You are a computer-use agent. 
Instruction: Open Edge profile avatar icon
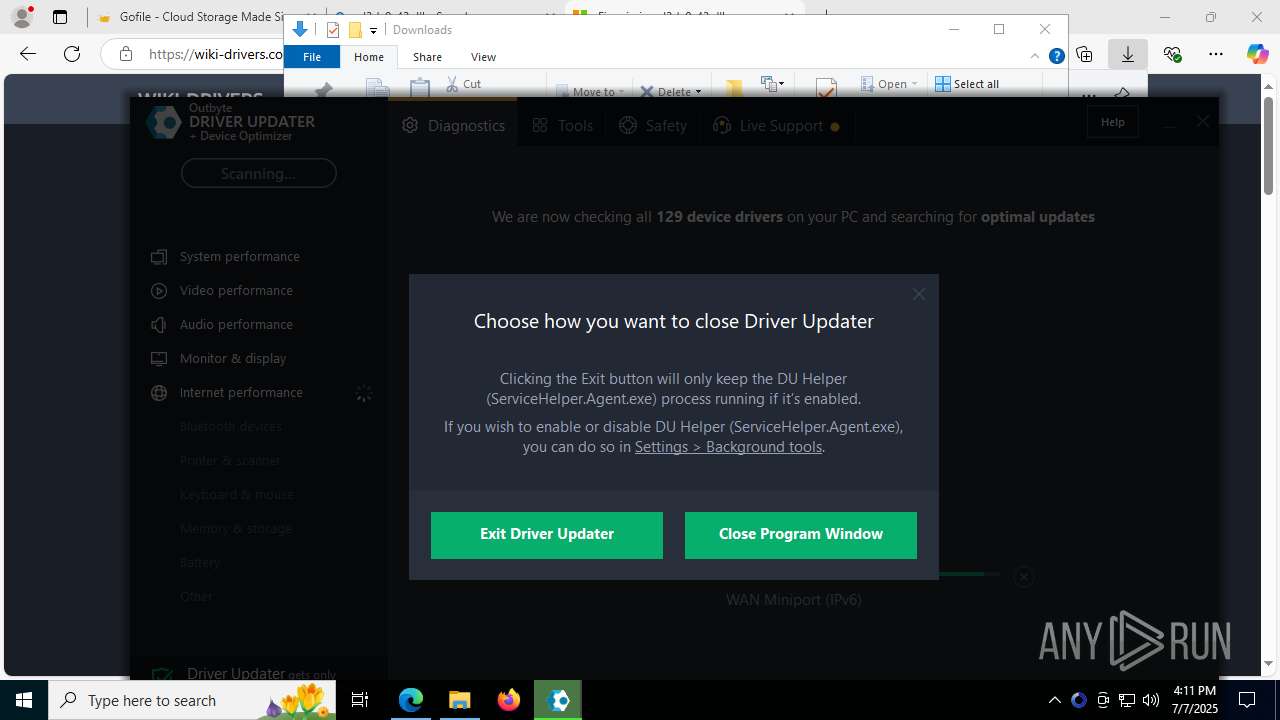pos(22,17)
